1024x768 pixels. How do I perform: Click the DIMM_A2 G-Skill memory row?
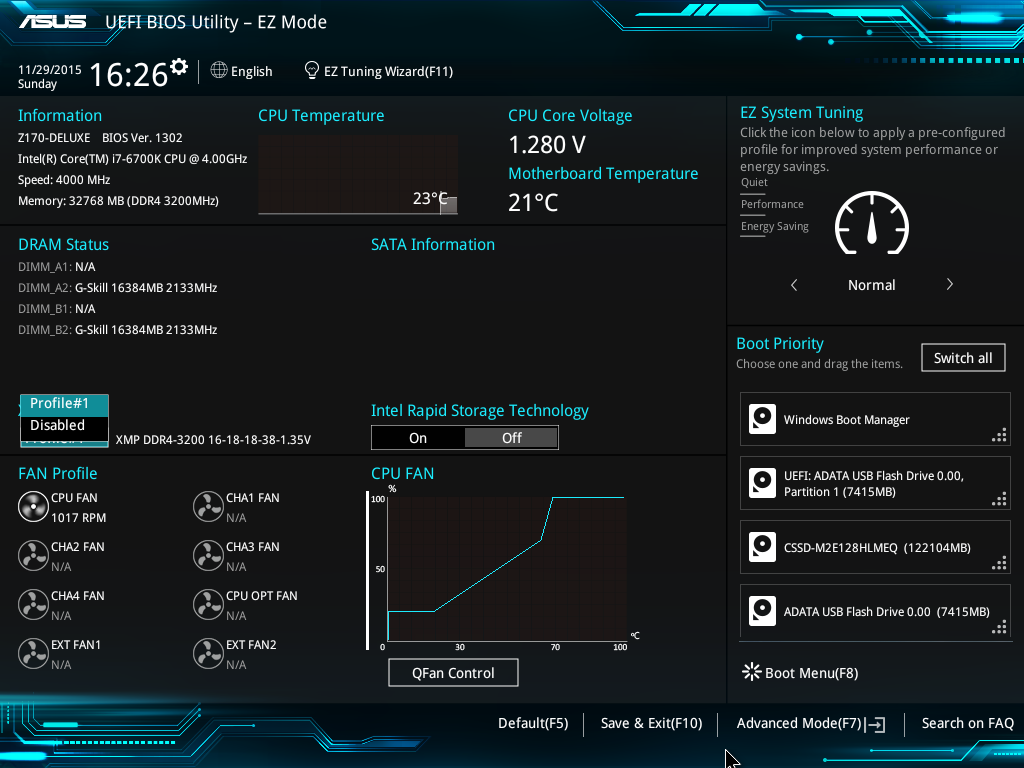point(118,288)
